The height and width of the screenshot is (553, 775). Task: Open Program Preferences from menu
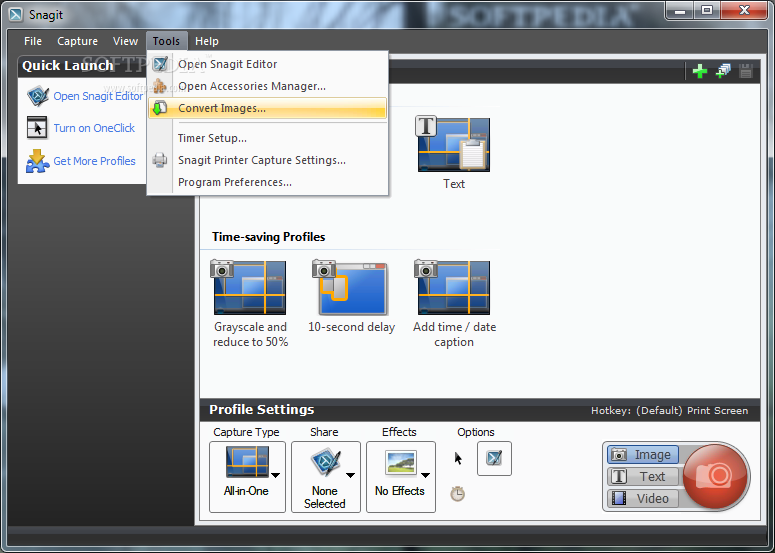(267, 182)
